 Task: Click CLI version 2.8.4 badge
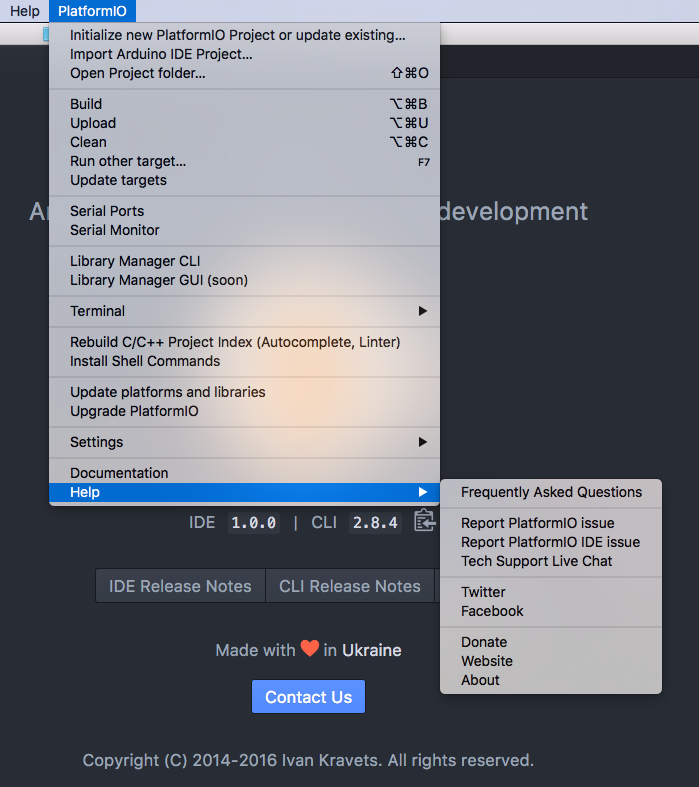(x=375, y=523)
